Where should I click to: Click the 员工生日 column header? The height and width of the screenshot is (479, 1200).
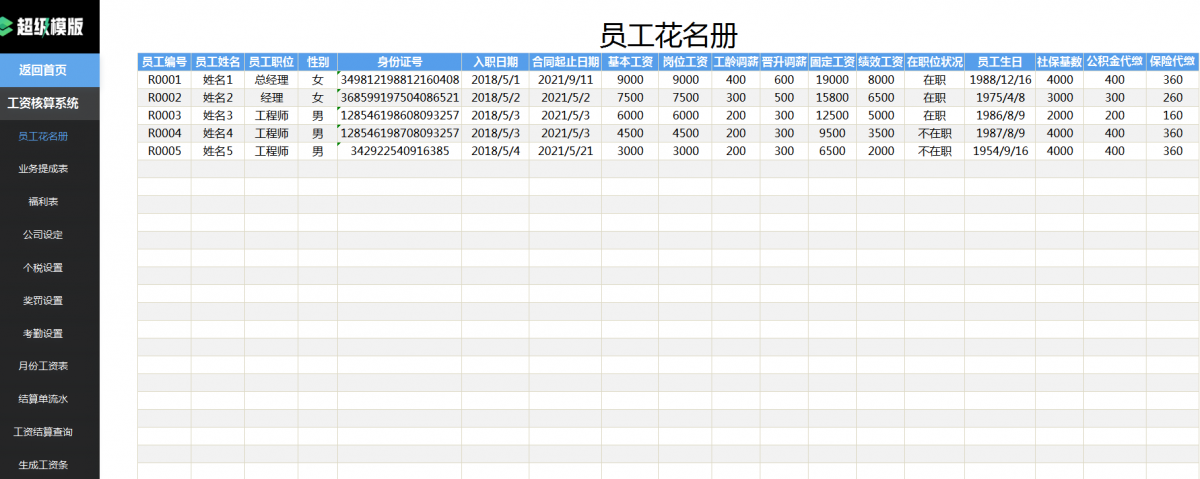1000,62
